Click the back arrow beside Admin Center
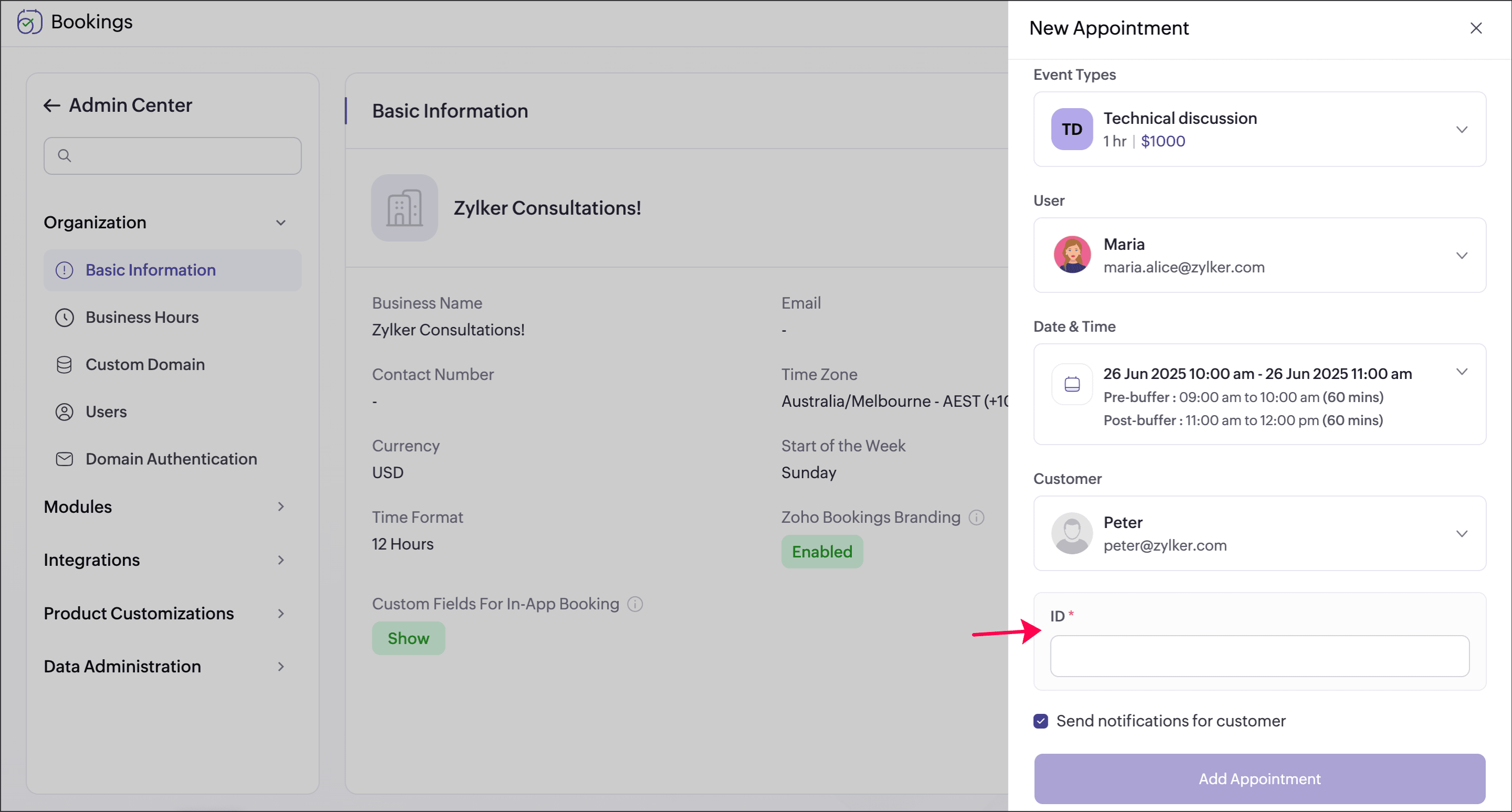Image resolution: width=1512 pixels, height=812 pixels. [x=51, y=106]
